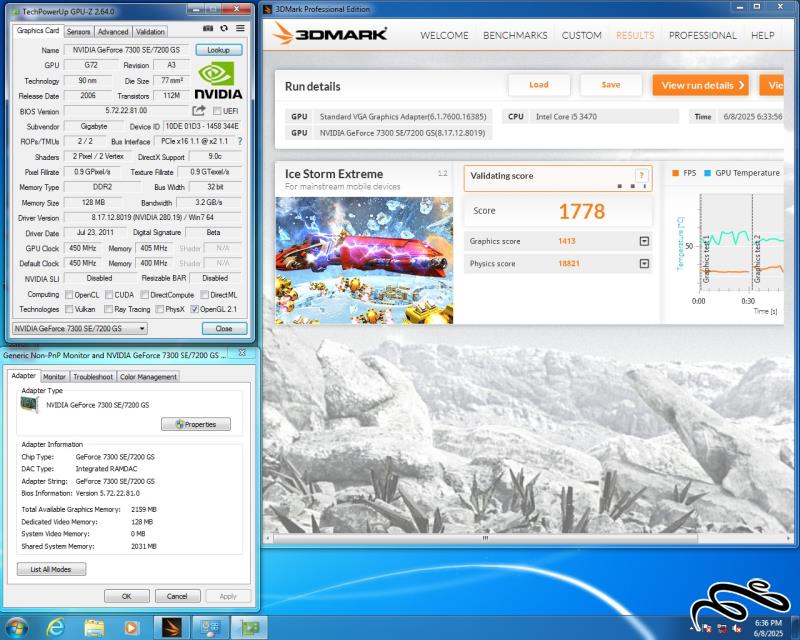Click the Load button in Run details

point(539,85)
